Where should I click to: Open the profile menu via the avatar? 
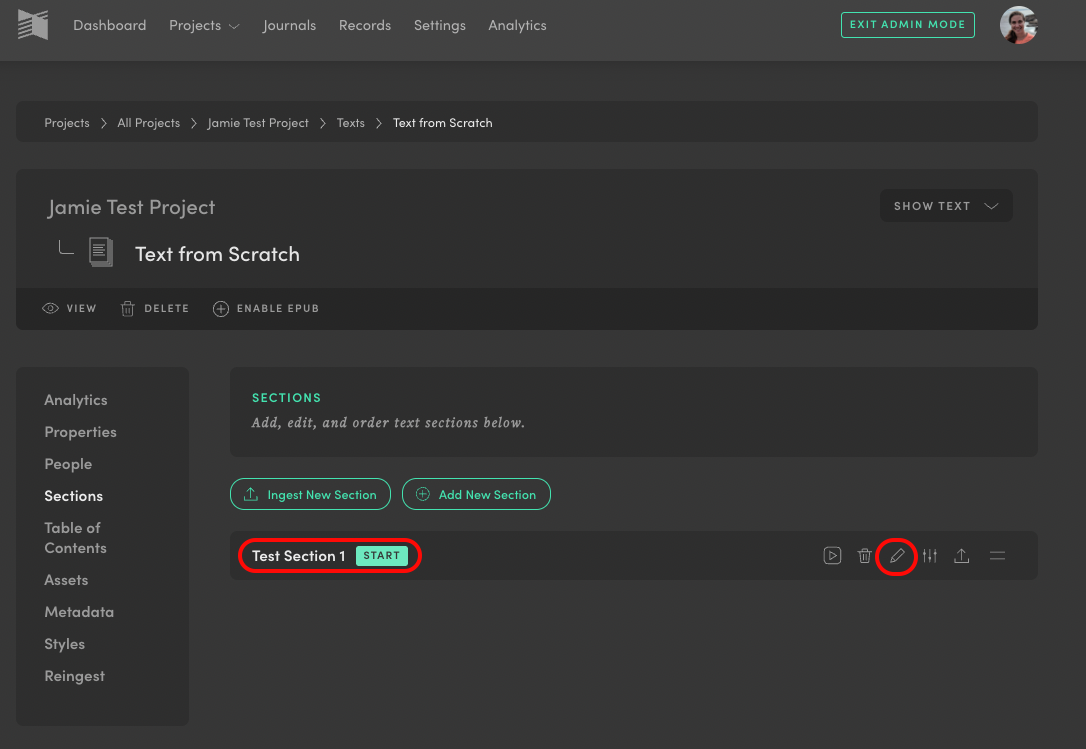click(x=1018, y=25)
